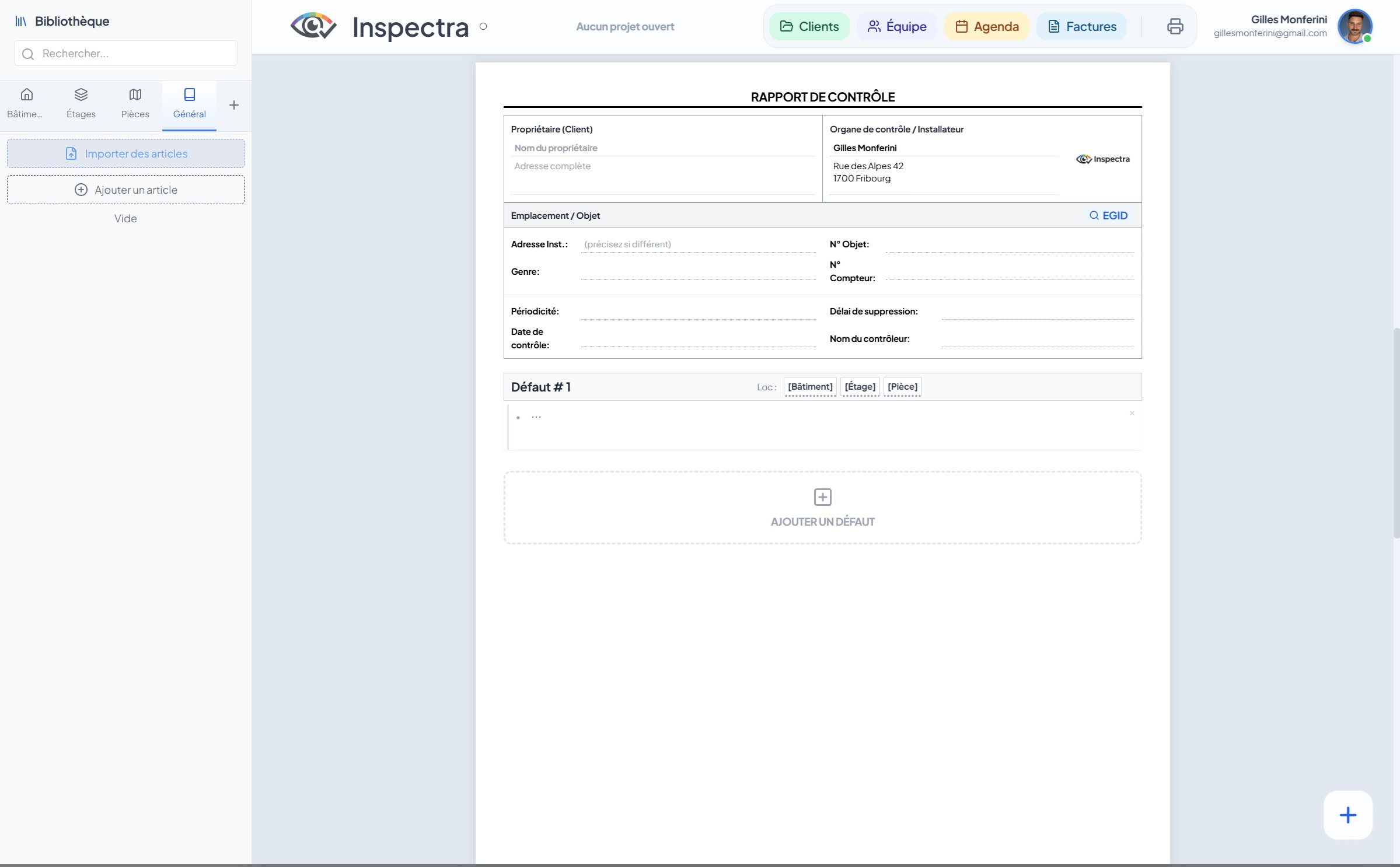Click the Rechercher search field
This screenshot has height=867, width=1400.
[x=125, y=54]
